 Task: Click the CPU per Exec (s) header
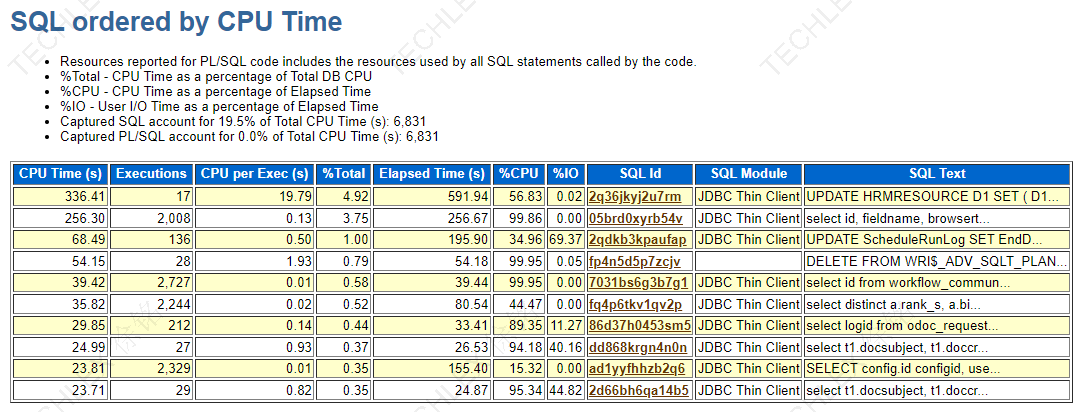(255, 174)
